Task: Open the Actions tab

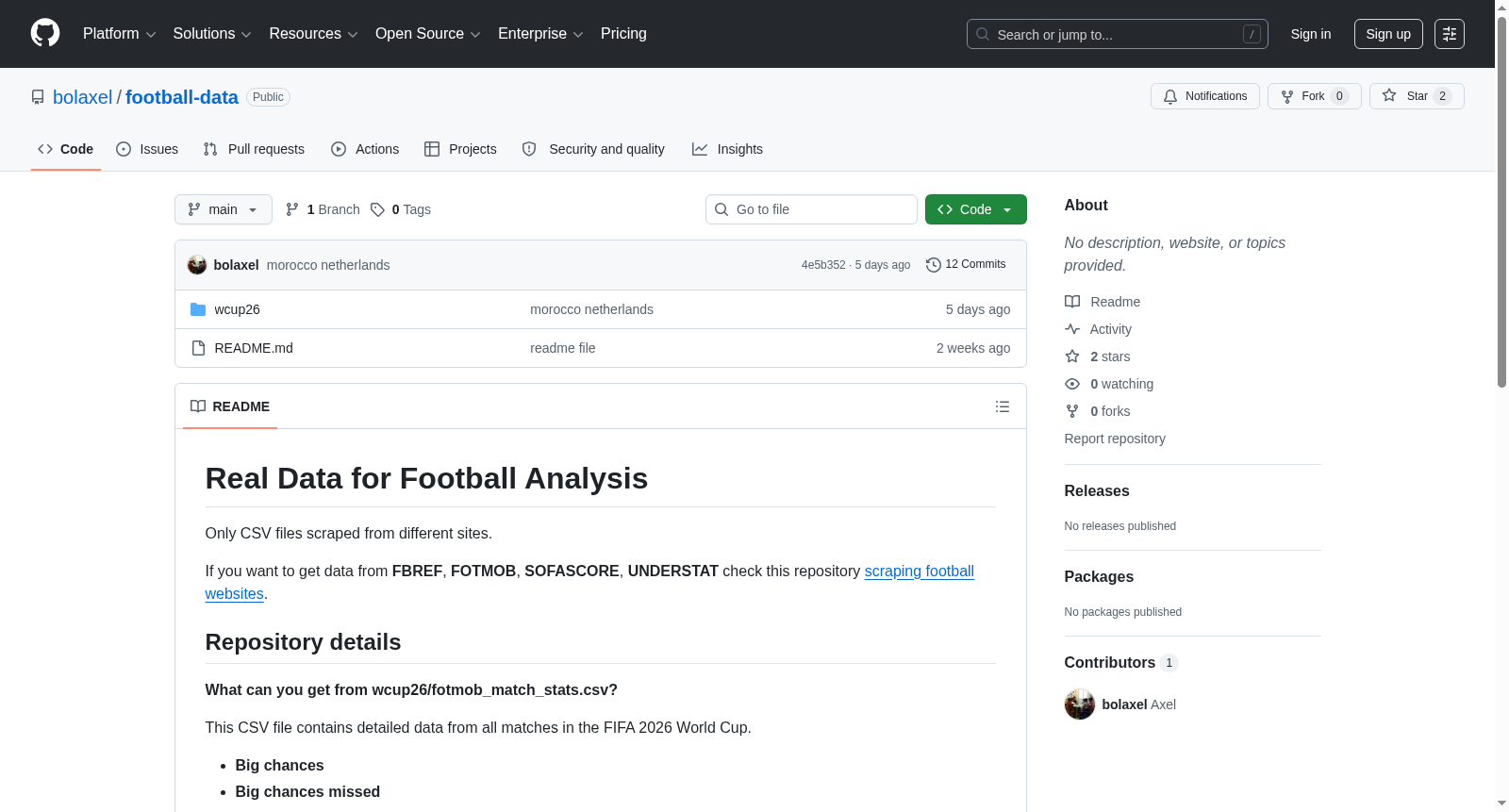Action: [365, 149]
